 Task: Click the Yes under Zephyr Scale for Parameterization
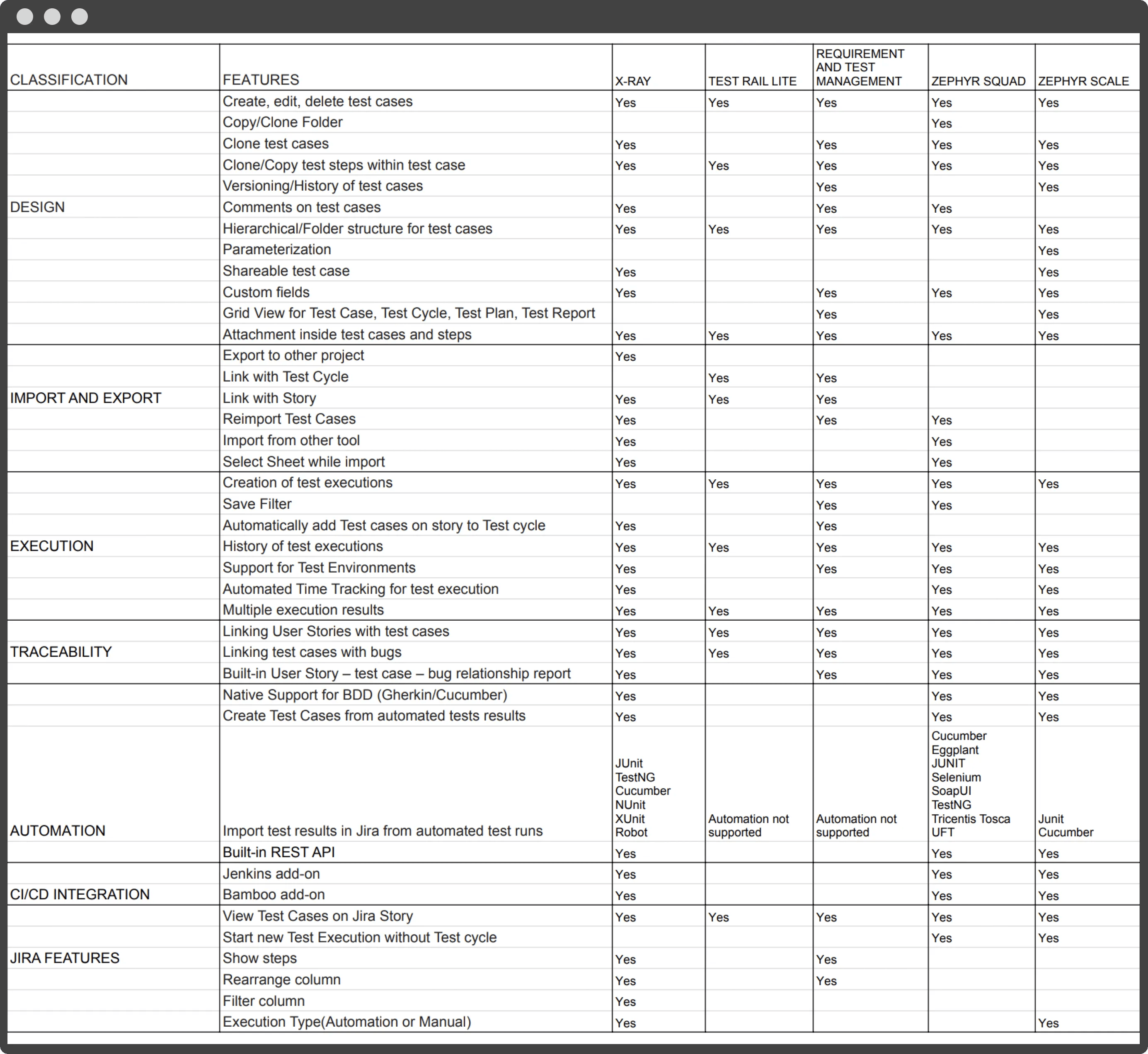pyautogui.click(x=1048, y=250)
